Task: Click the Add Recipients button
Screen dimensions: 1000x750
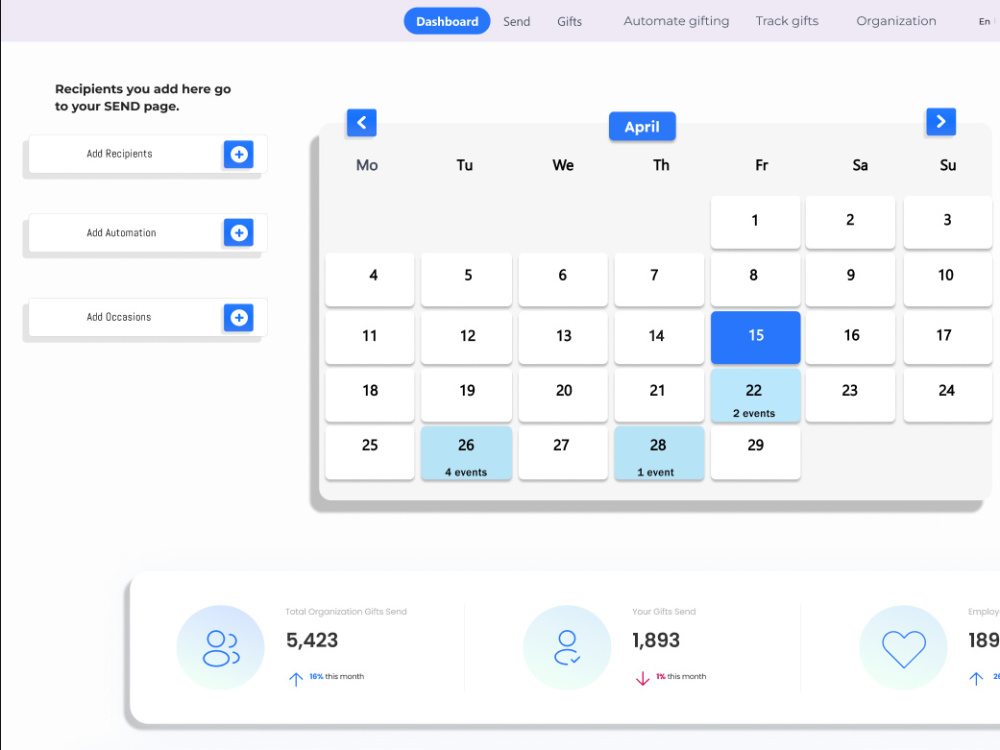Action: (x=147, y=154)
